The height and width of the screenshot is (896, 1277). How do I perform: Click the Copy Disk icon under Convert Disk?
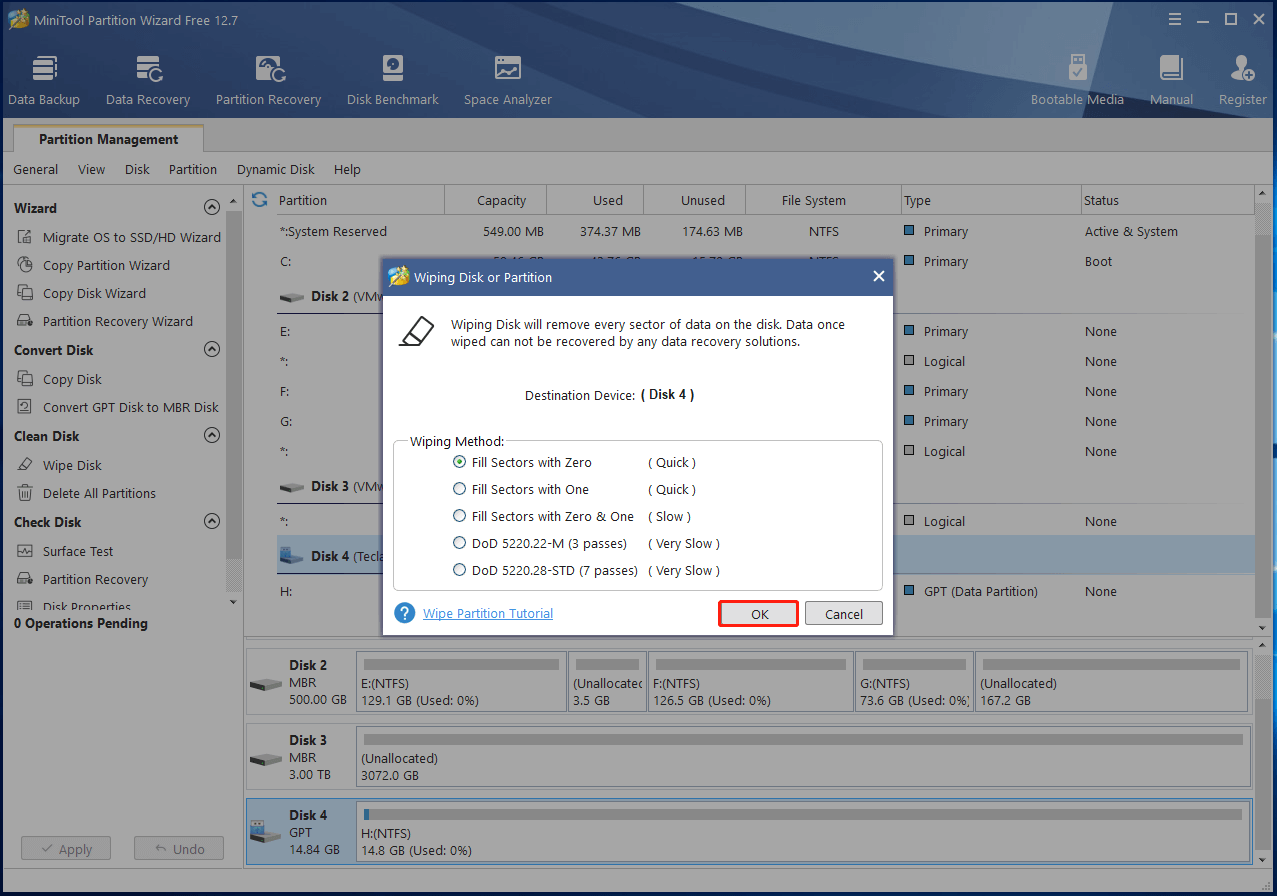click(25, 379)
